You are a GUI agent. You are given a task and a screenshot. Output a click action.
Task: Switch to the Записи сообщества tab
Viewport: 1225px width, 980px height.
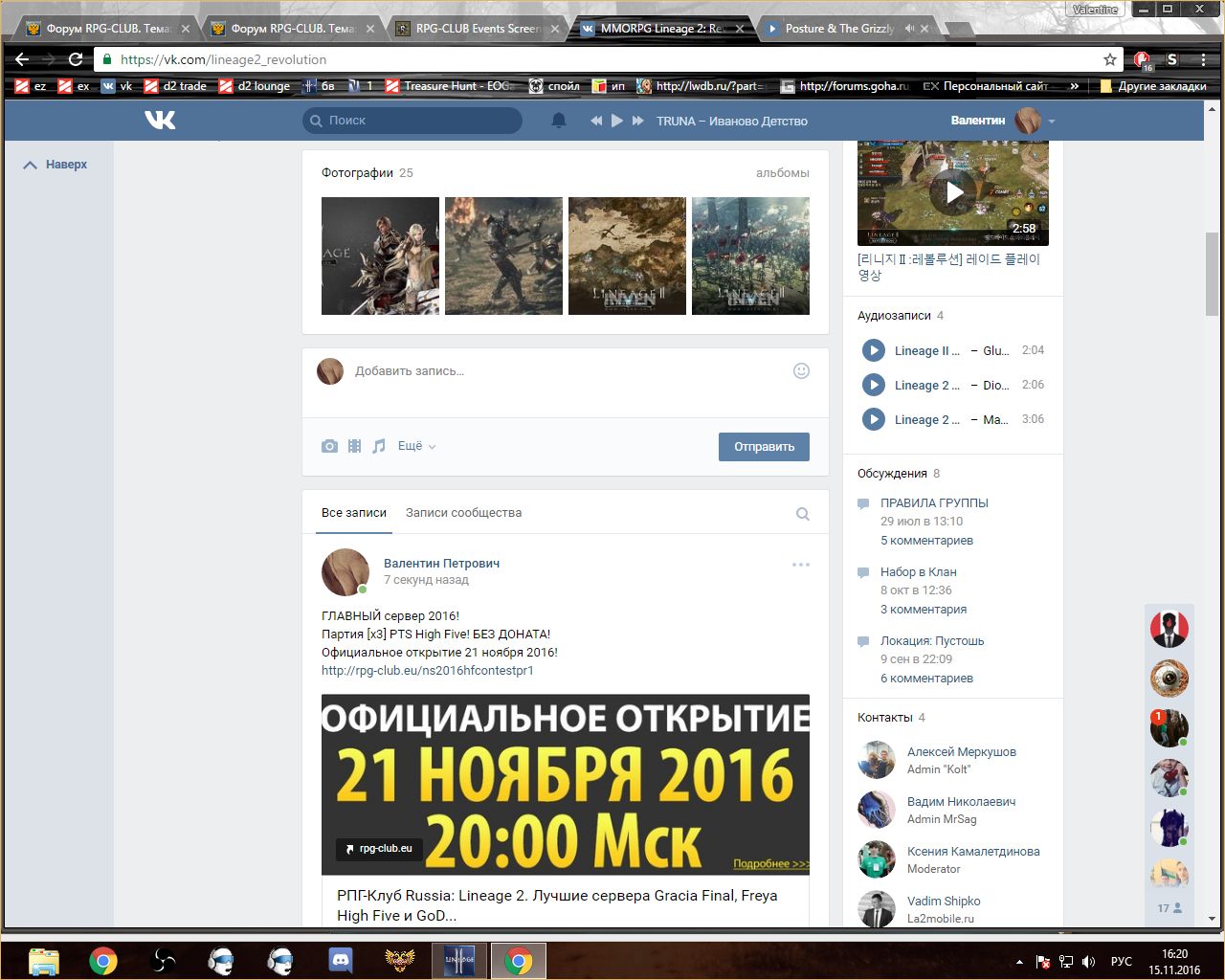pyautogui.click(x=463, y=513)
